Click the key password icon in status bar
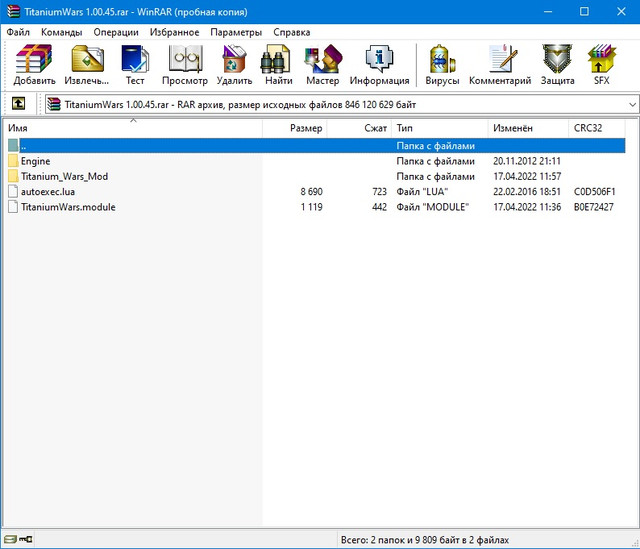 point(26,540)
